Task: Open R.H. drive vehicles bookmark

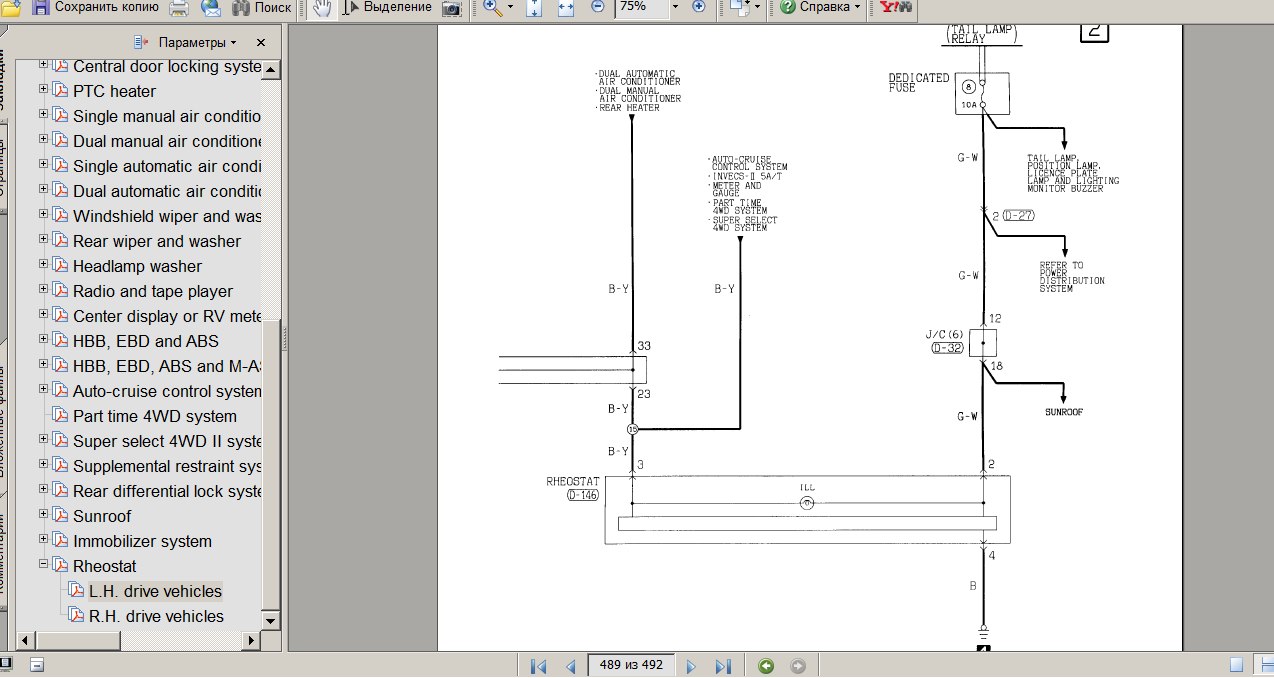Action: [156, 616]
